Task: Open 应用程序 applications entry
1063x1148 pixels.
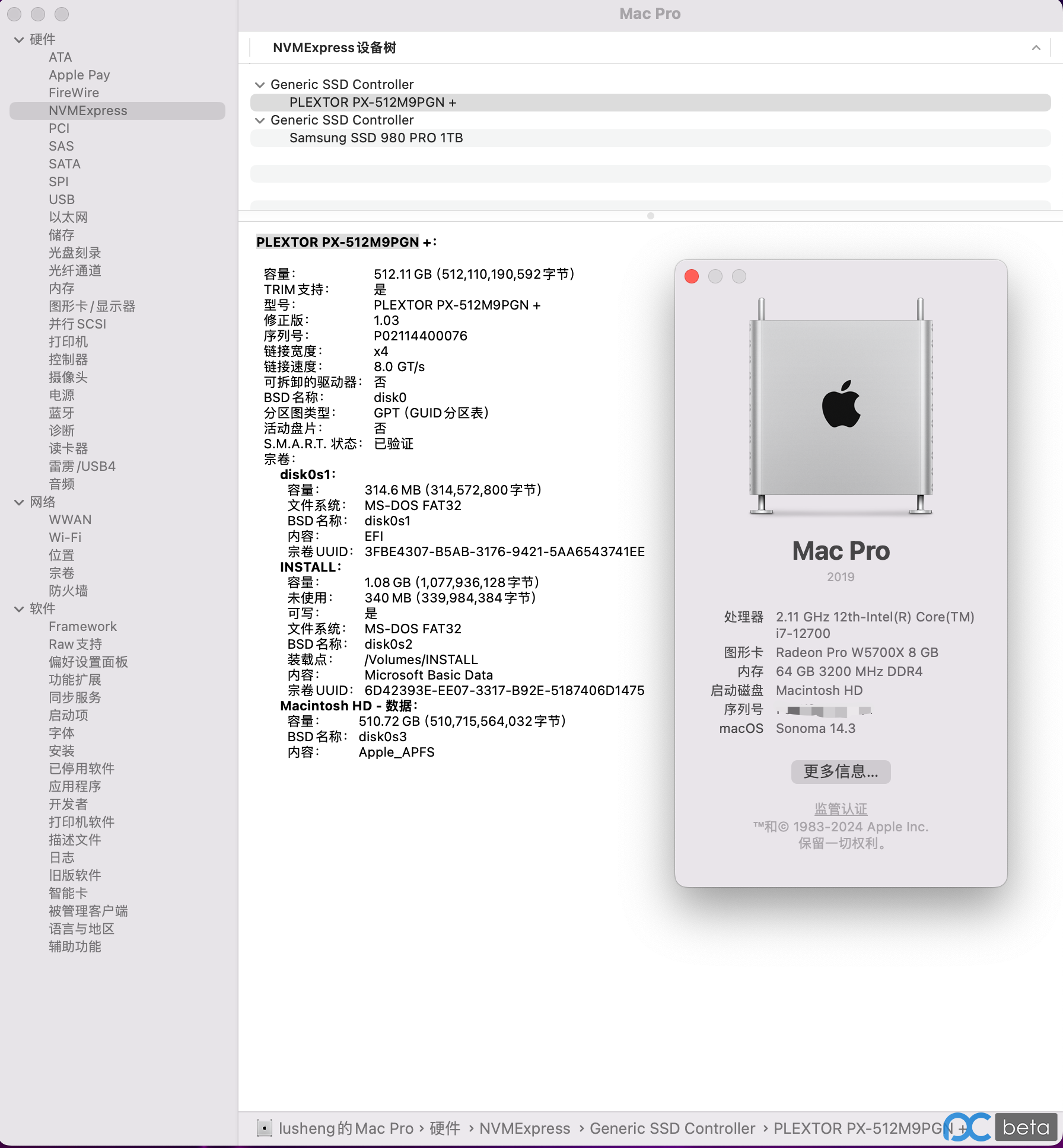Action: 75,787
